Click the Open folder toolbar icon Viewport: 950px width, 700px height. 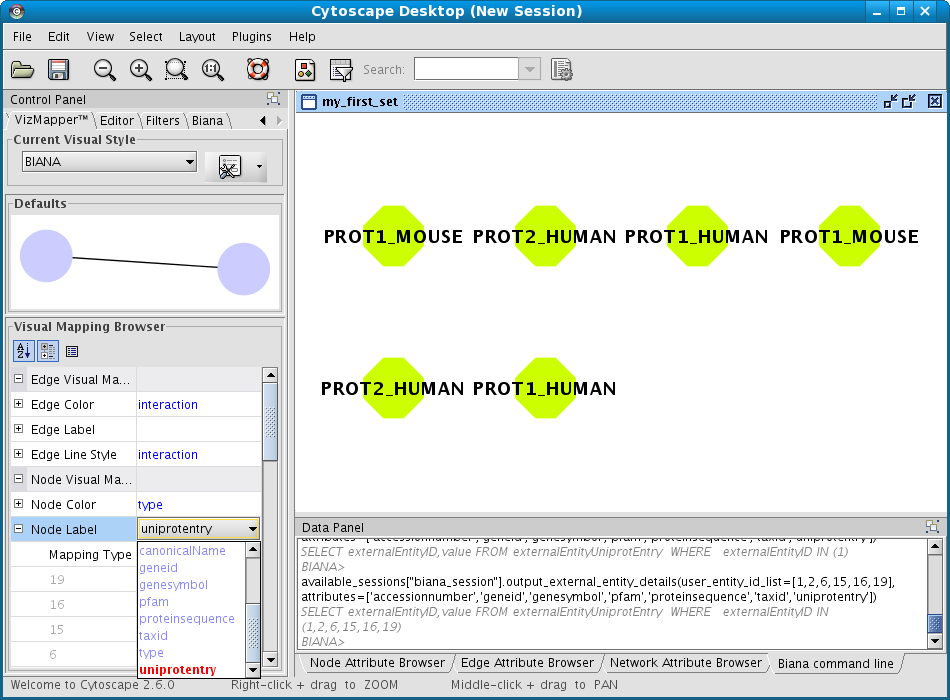(22, 70)
